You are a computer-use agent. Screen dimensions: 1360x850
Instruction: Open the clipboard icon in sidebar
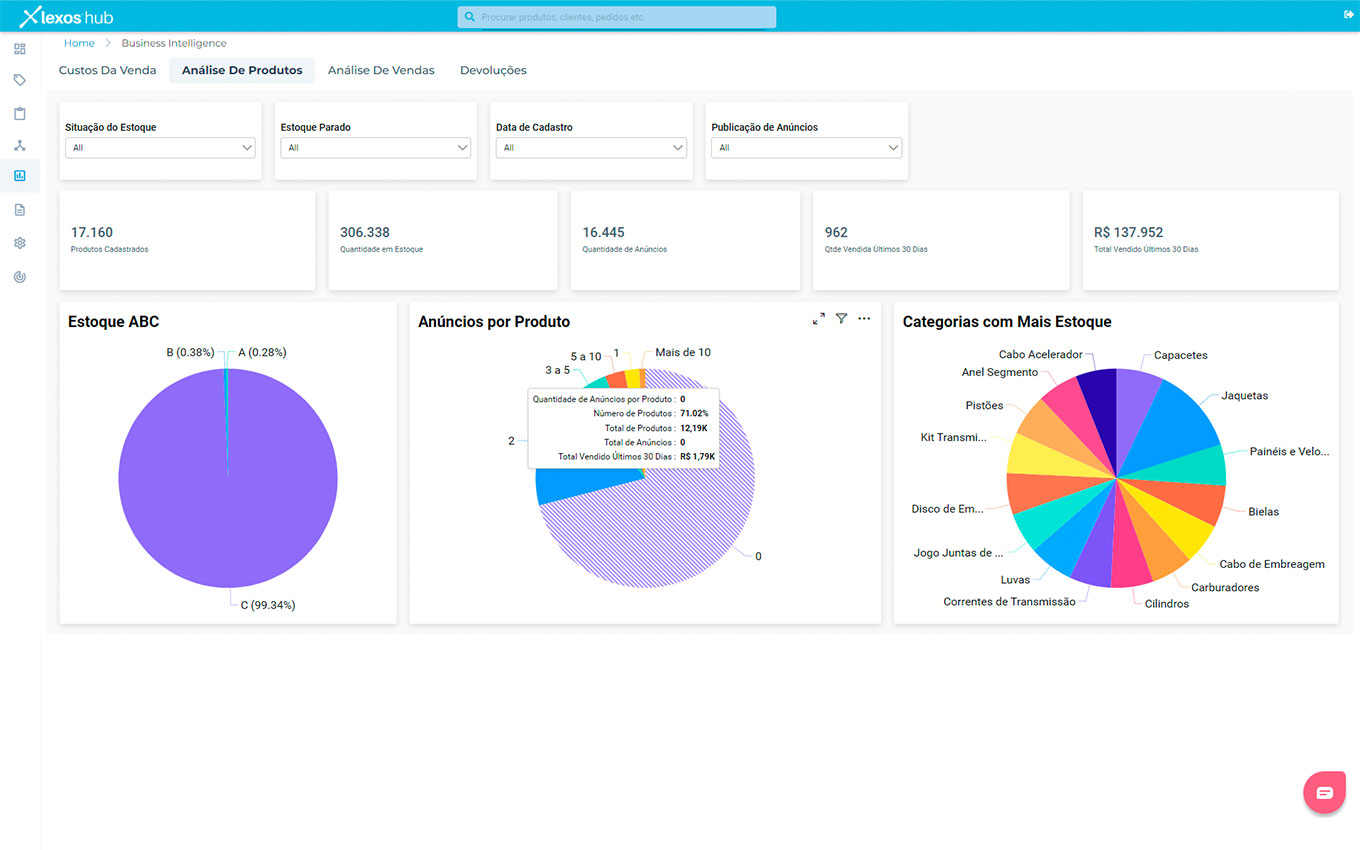point(20,113)
